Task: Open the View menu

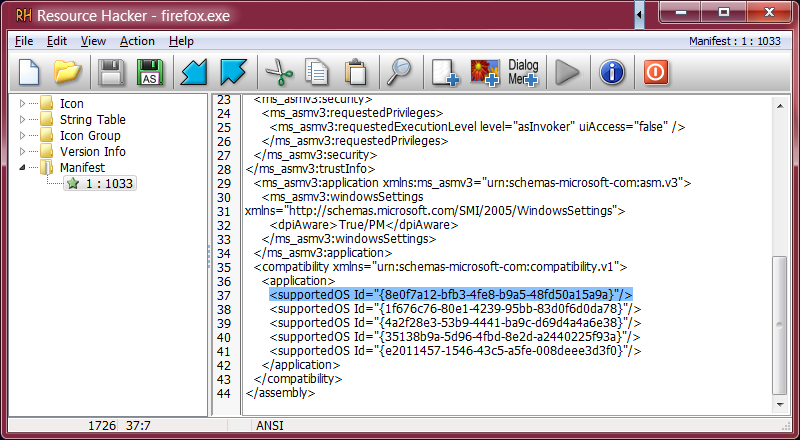Action: tap(93, 41)
